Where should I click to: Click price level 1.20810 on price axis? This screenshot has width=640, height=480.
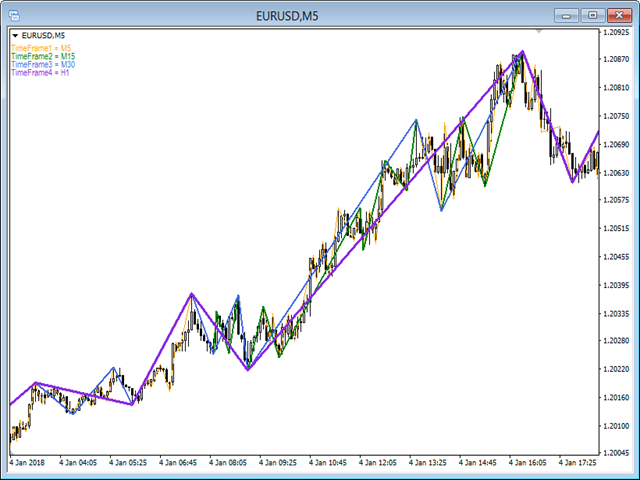(x=616, y=87)
